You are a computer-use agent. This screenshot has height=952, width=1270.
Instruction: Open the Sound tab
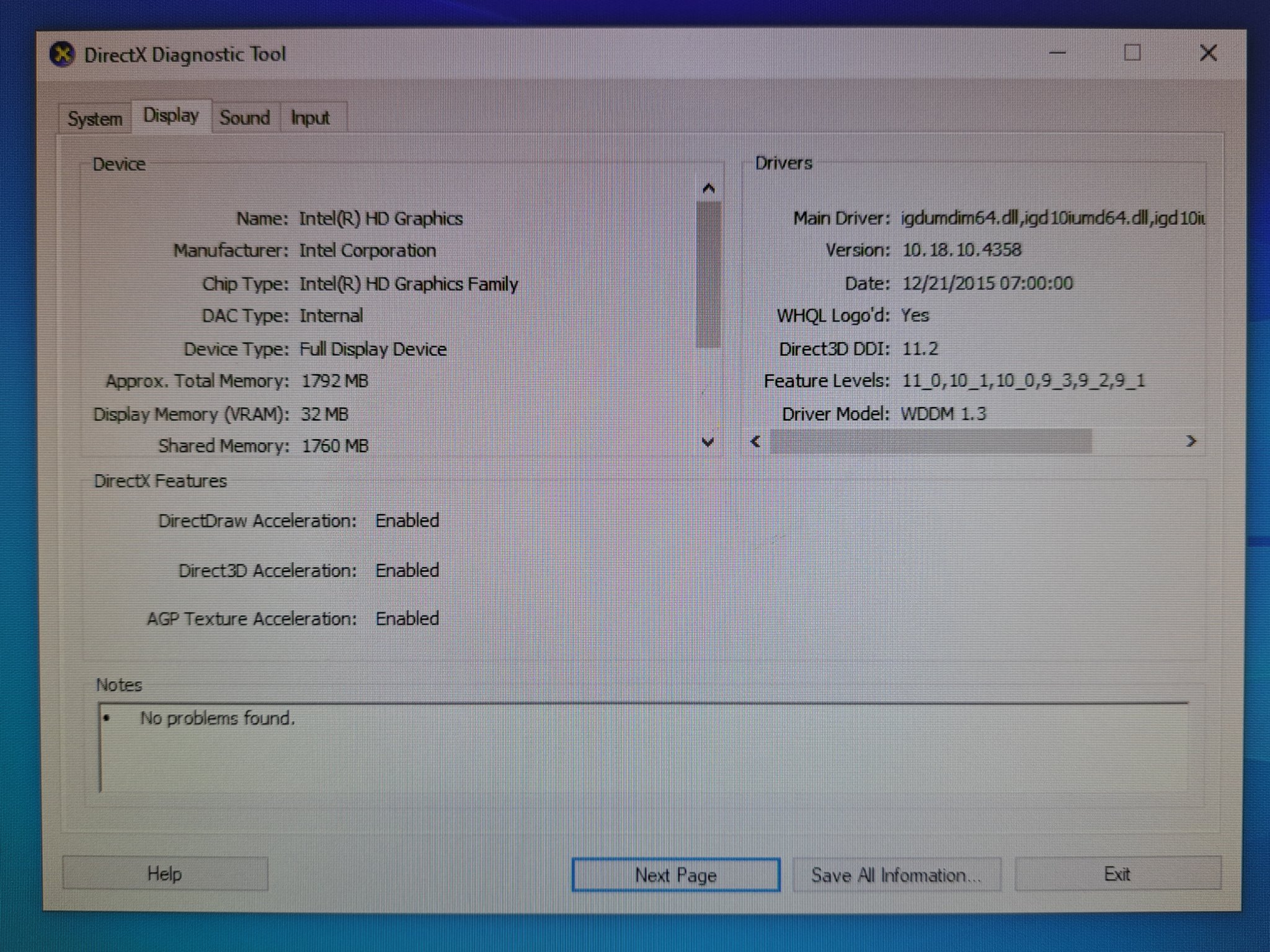(245, 118)
